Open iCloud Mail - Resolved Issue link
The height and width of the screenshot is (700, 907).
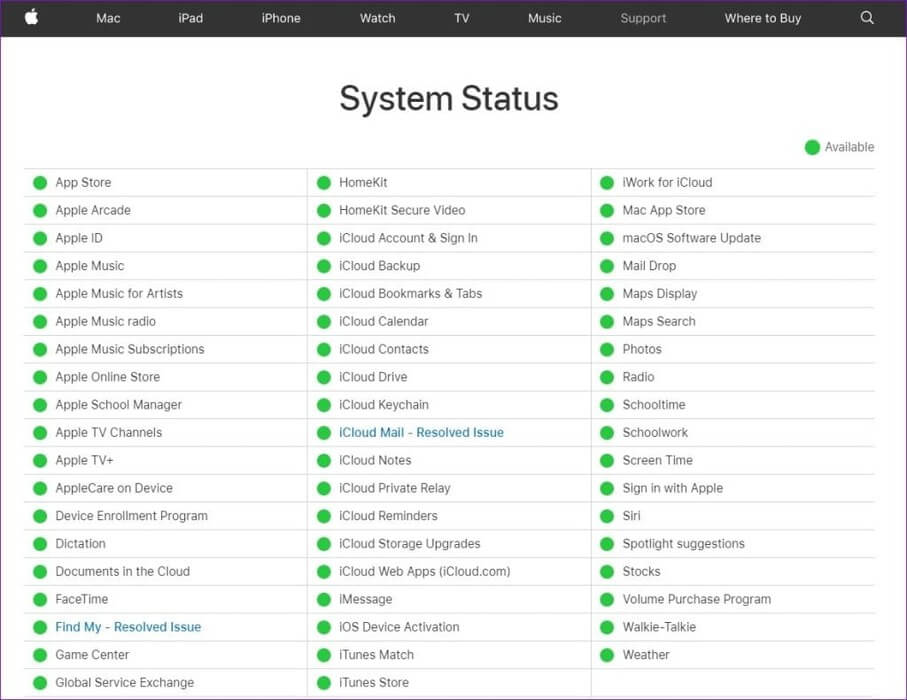pyautogui.click(x=421, y=433)
